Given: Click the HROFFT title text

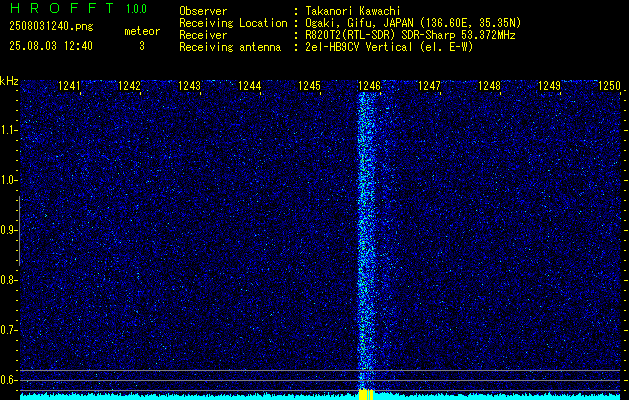Looking at the screenshot, I should pos(62,8).
